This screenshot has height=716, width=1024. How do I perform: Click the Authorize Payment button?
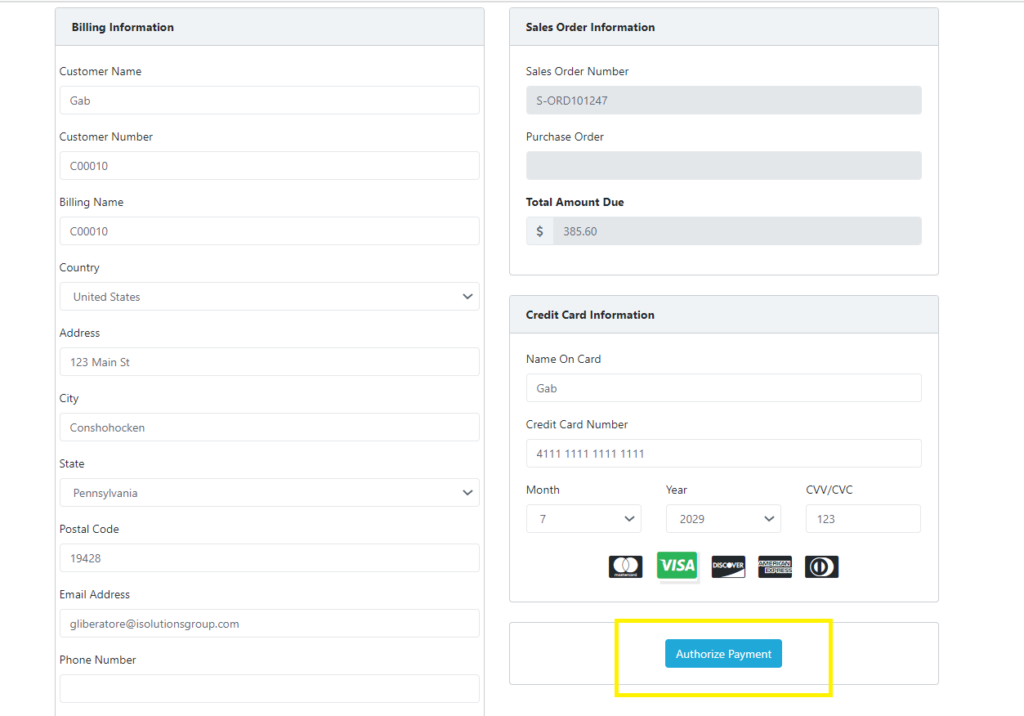coord(723,654)
